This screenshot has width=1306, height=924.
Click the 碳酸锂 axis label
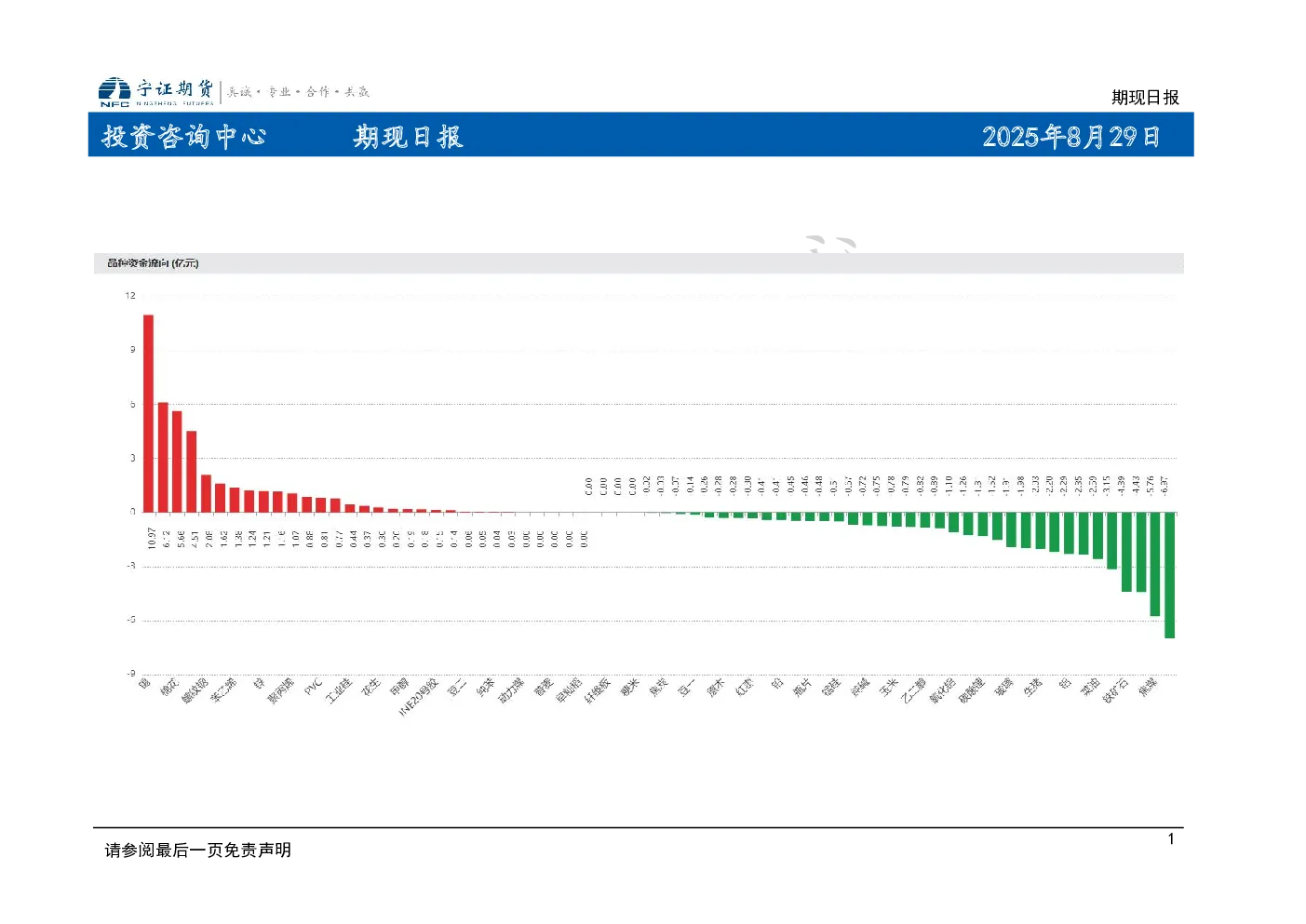click(972, 690)
